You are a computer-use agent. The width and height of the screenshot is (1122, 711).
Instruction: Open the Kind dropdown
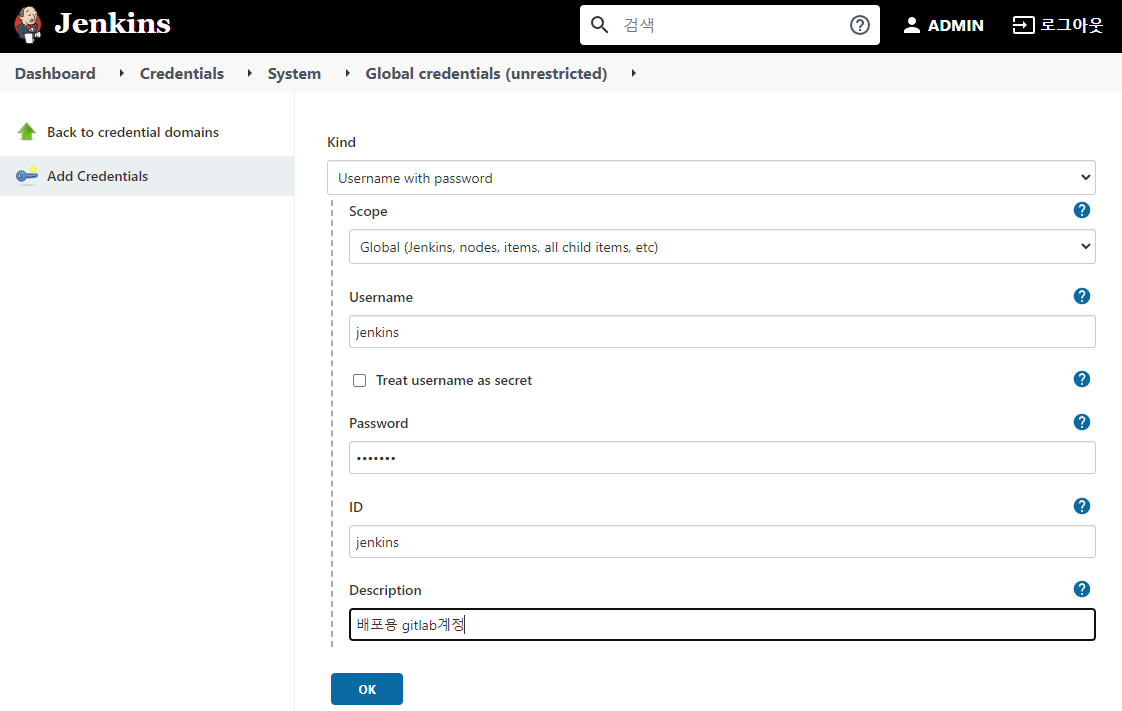[711, 177]
